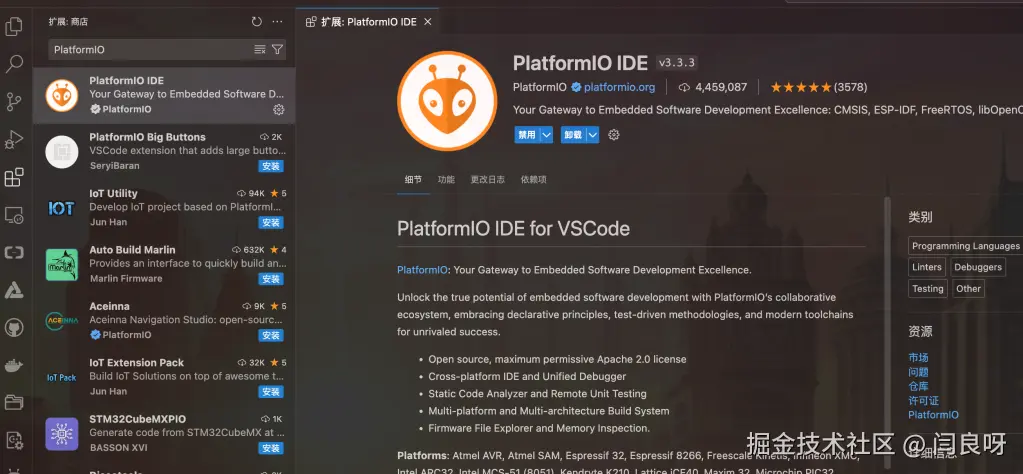The height and width of the screenshot is (474, 1023).
Task: Click the Programming Languages category tag
Action: click(x=966, y=246)
